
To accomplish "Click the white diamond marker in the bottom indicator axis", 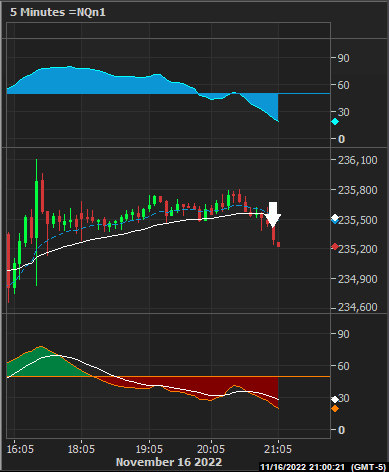I will click(x=335, y=399).
